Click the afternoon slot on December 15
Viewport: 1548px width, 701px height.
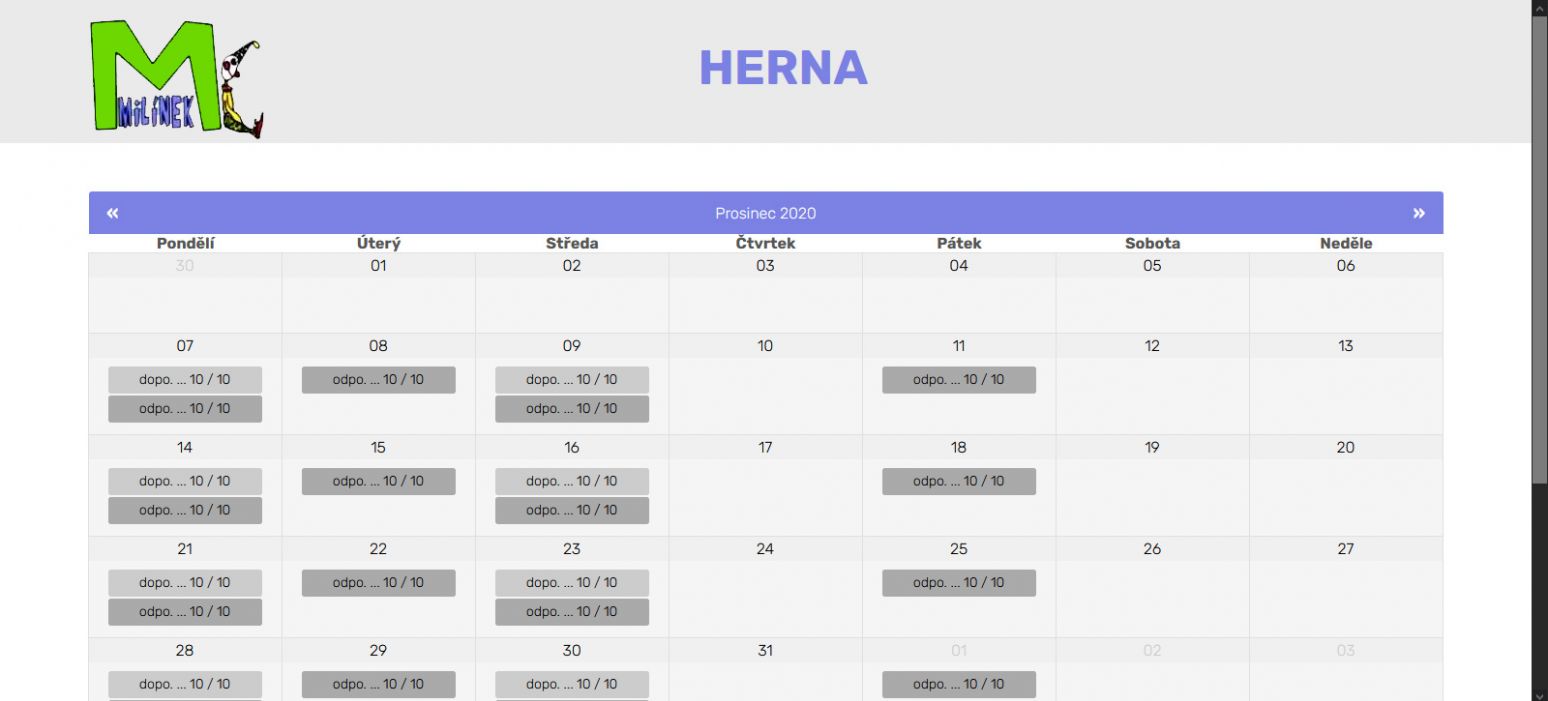[x=378, y=481]
